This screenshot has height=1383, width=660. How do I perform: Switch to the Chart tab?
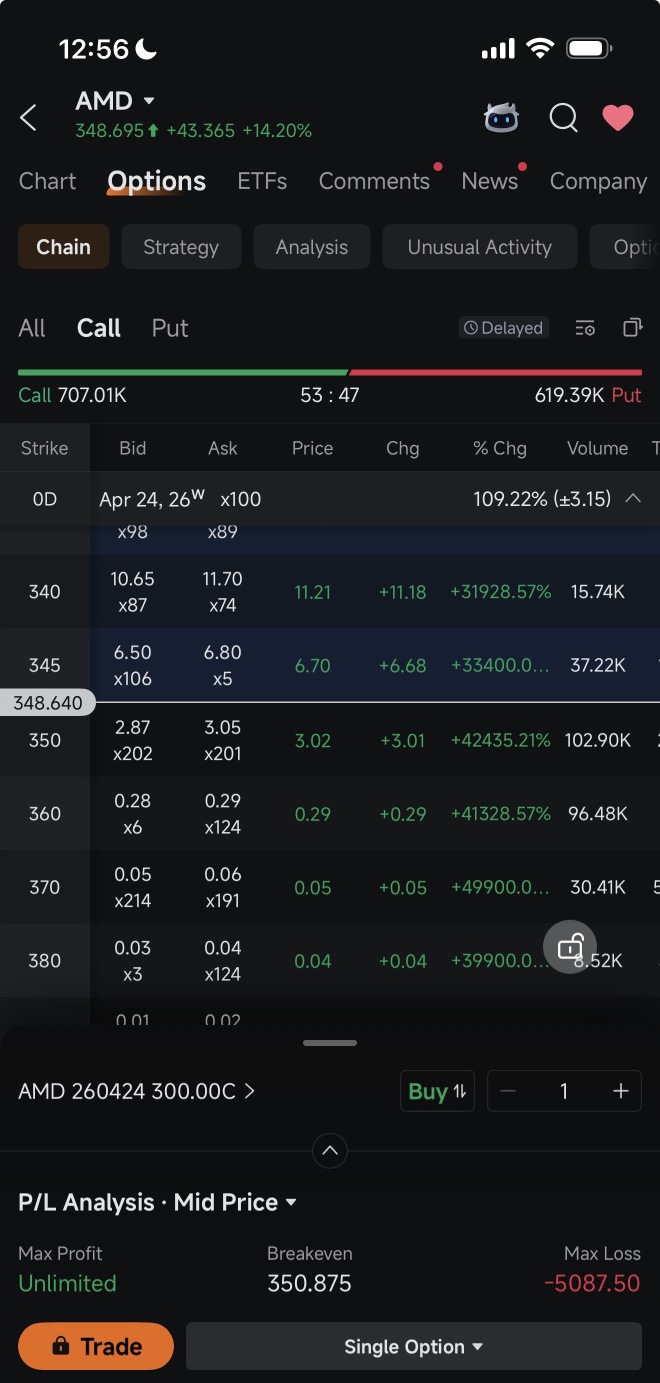(x=47, y=181)
